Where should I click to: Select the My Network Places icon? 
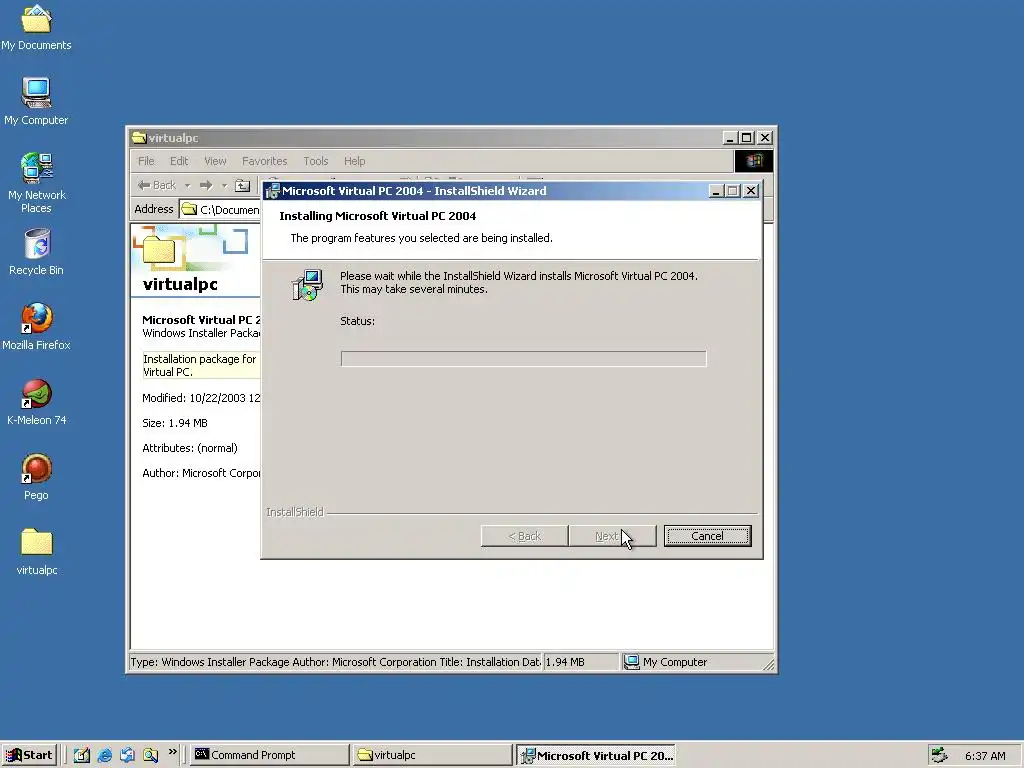(36, 183)
